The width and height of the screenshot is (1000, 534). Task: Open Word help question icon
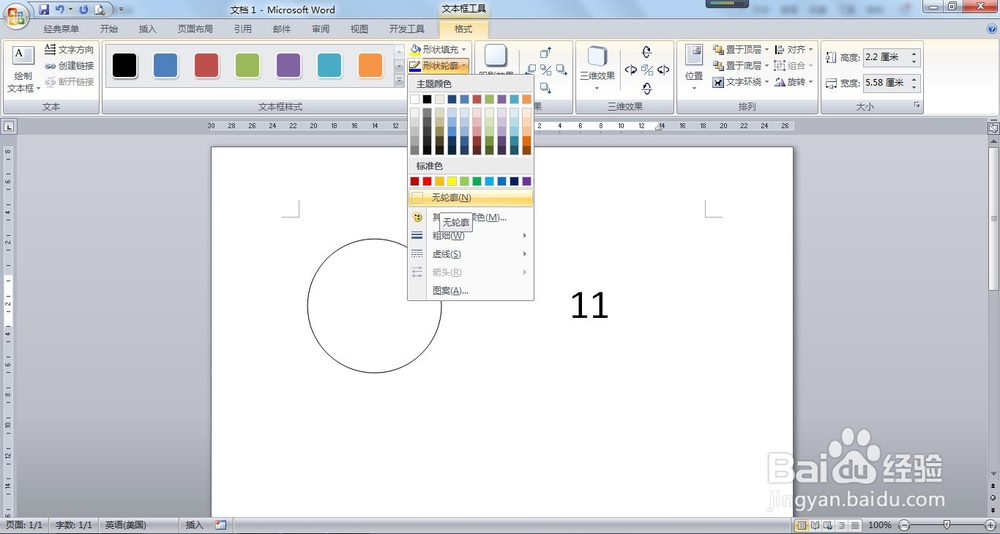[992, 29]
